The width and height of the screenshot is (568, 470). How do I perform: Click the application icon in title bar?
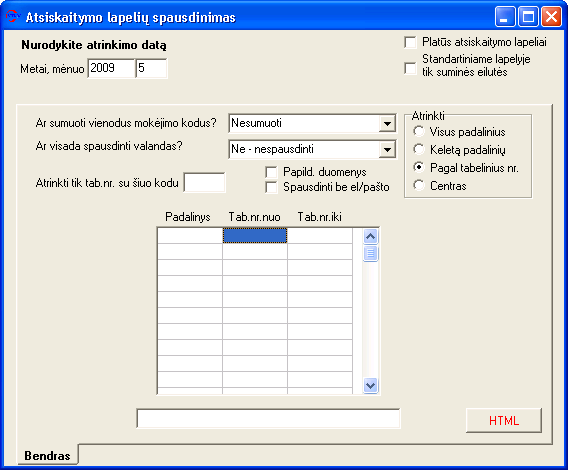[x=13, y=17]
